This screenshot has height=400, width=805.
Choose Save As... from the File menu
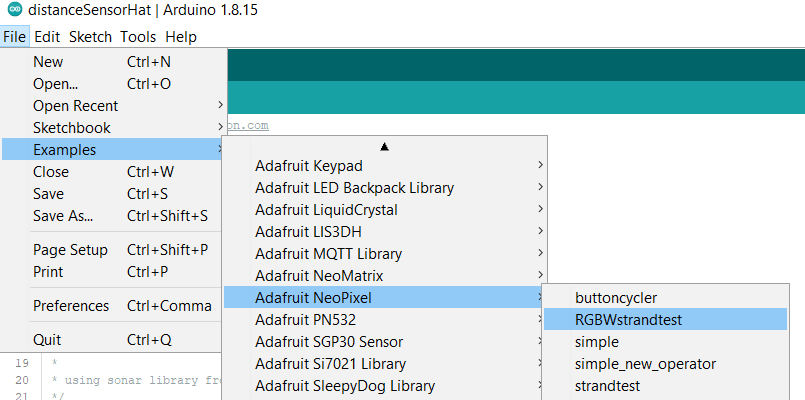coord(112,216)
